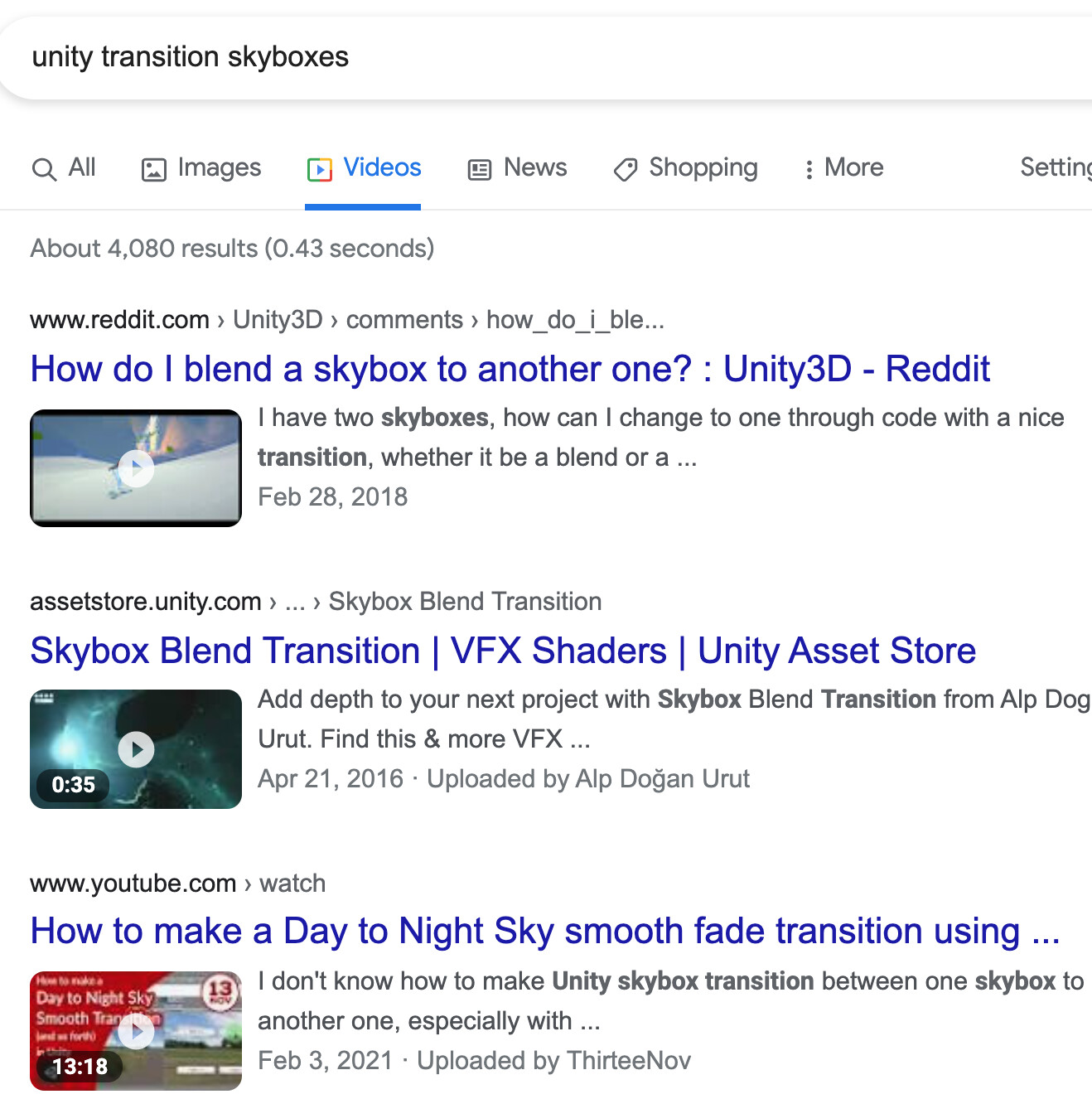The image size is (1092, 1099).
Task: Open the More search filters menu
Action: (x=843, y=168)
